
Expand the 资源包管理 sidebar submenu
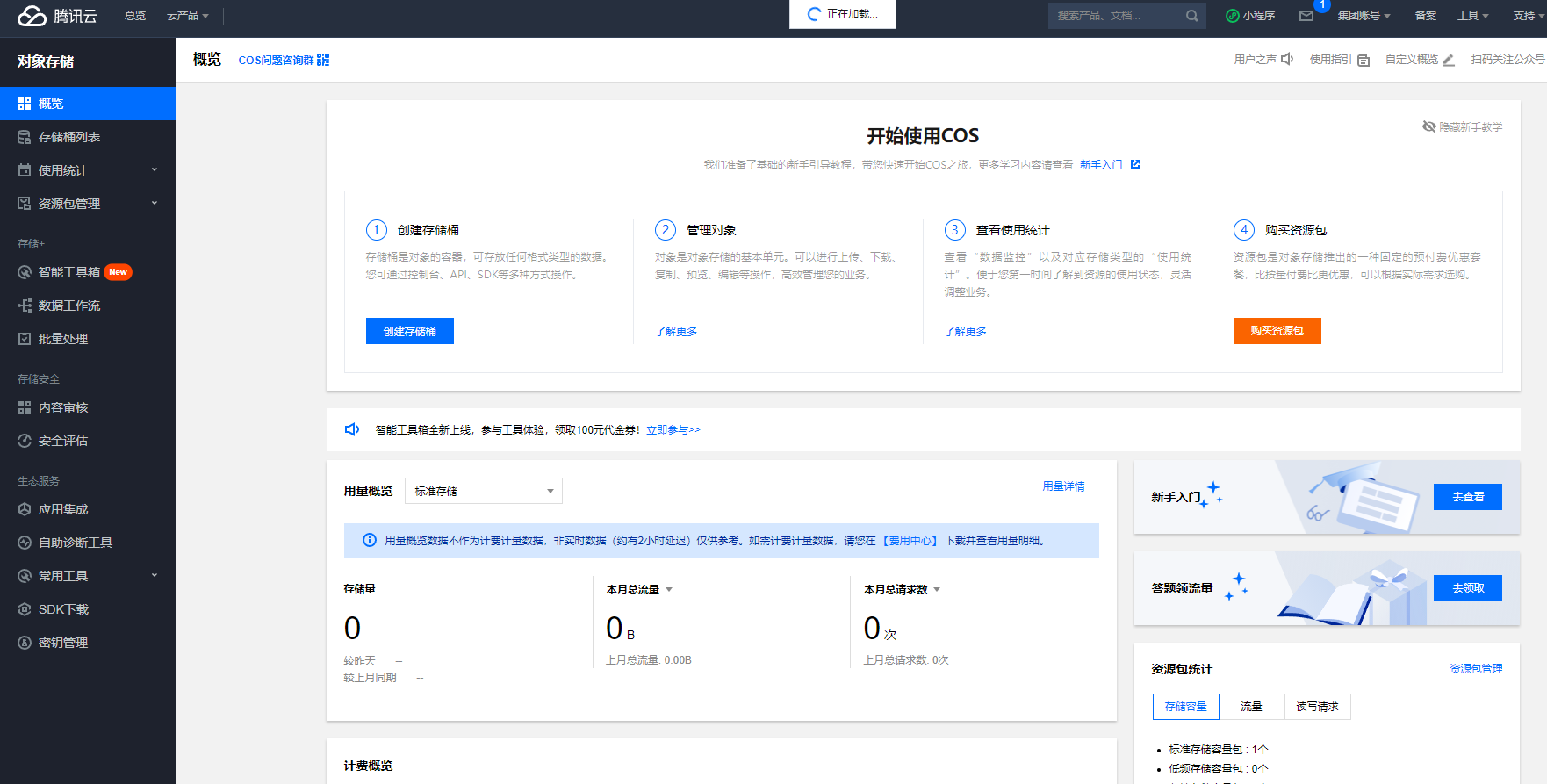155,204
